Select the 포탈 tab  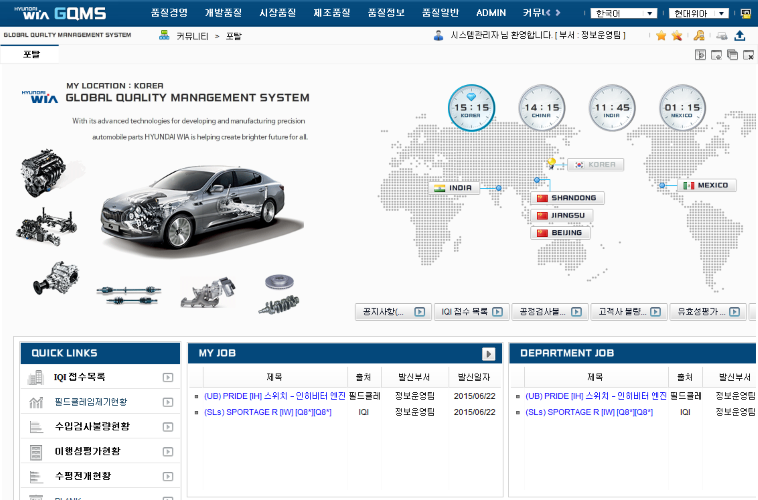tap(30, 54)
